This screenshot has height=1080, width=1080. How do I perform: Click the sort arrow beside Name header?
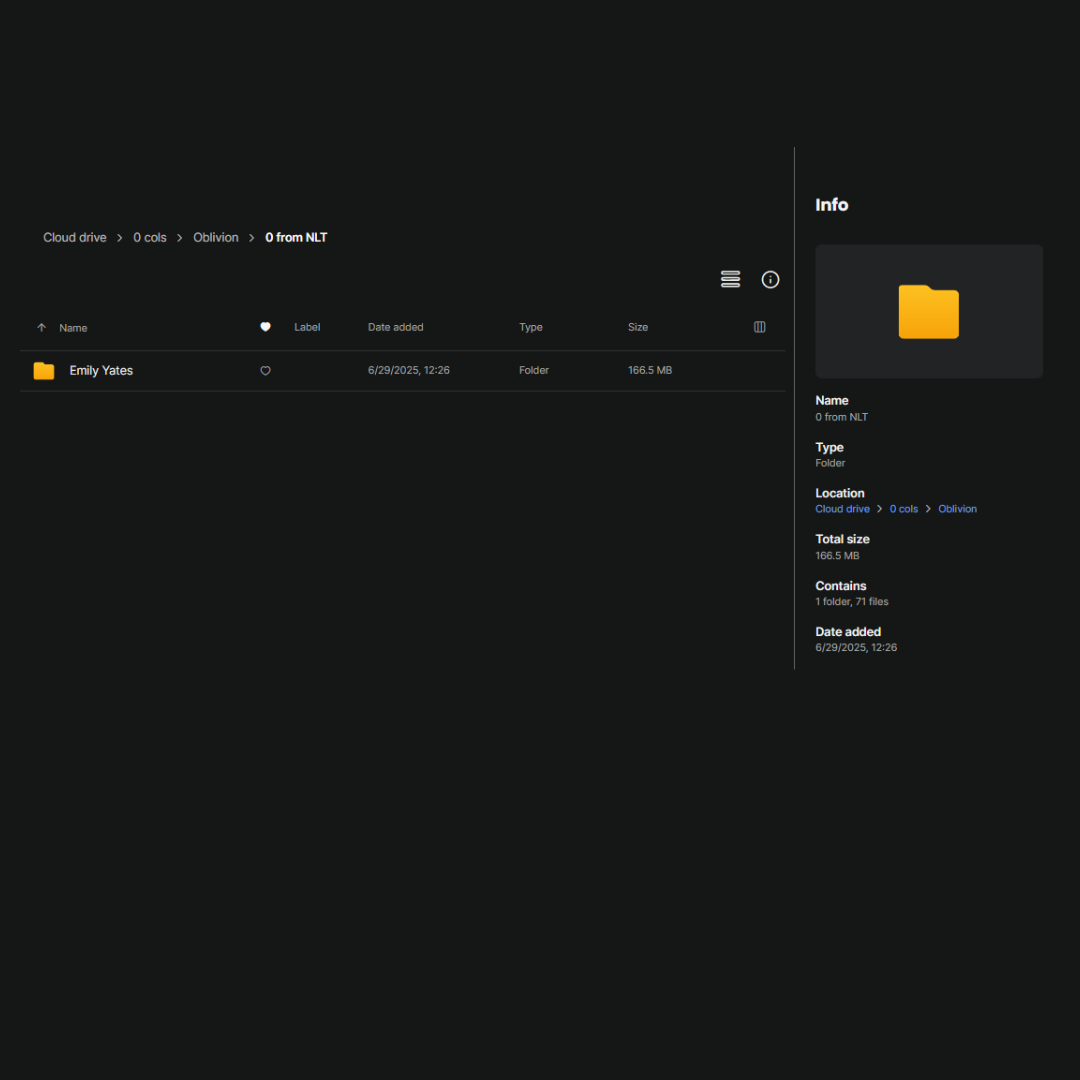(41, 328)
